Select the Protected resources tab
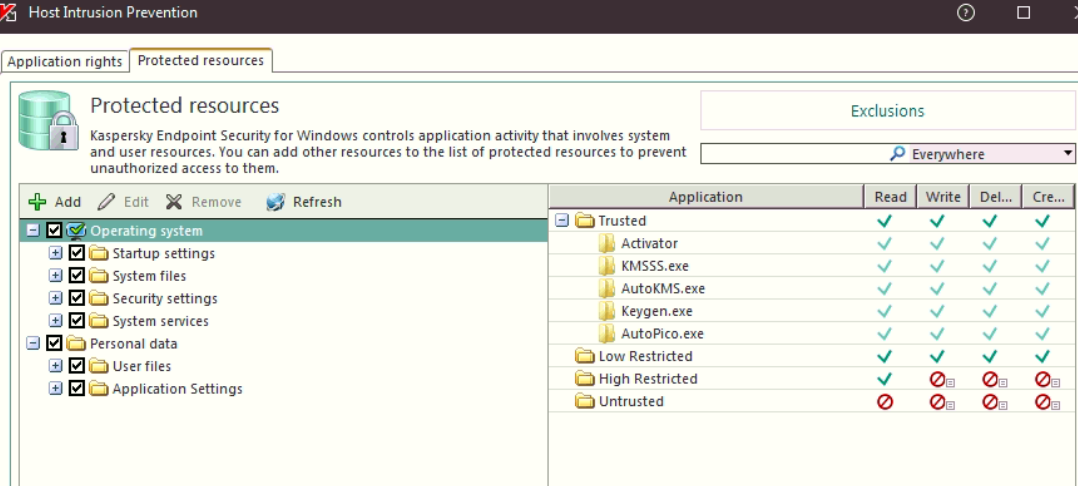 pos(201,61)
